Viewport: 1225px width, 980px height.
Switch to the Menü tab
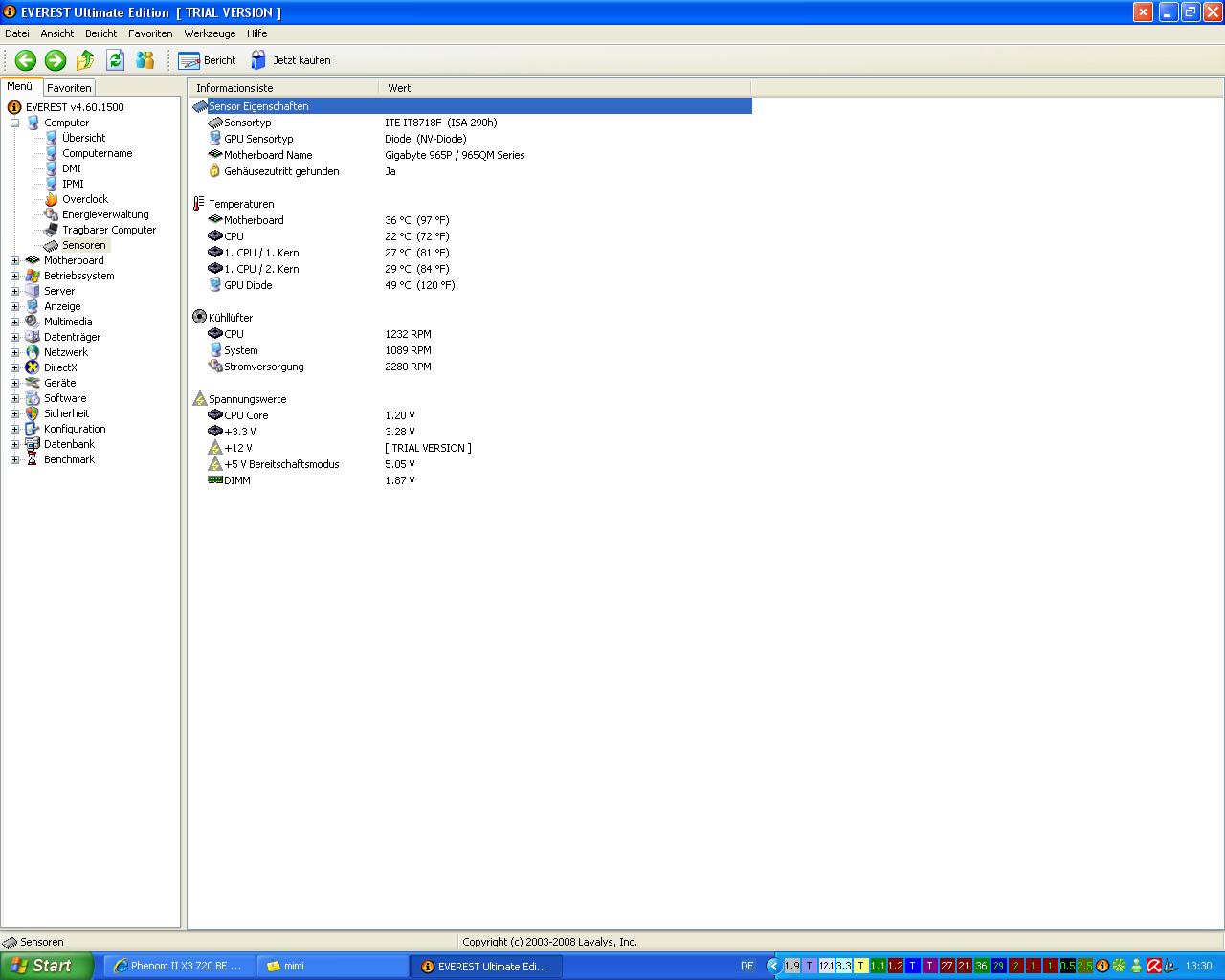click(x=20, y=86)
